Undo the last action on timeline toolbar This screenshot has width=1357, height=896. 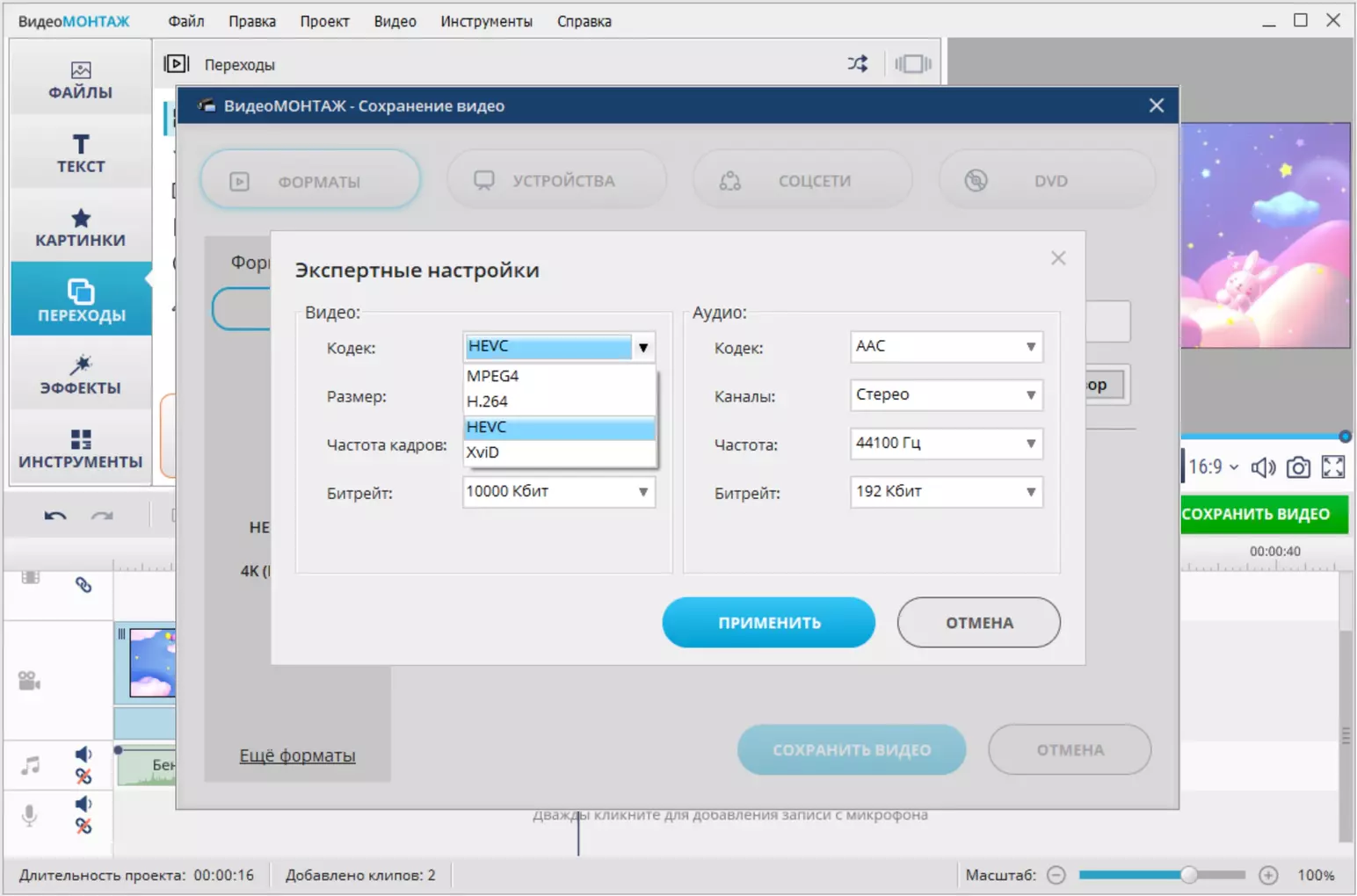pos(55,516)
